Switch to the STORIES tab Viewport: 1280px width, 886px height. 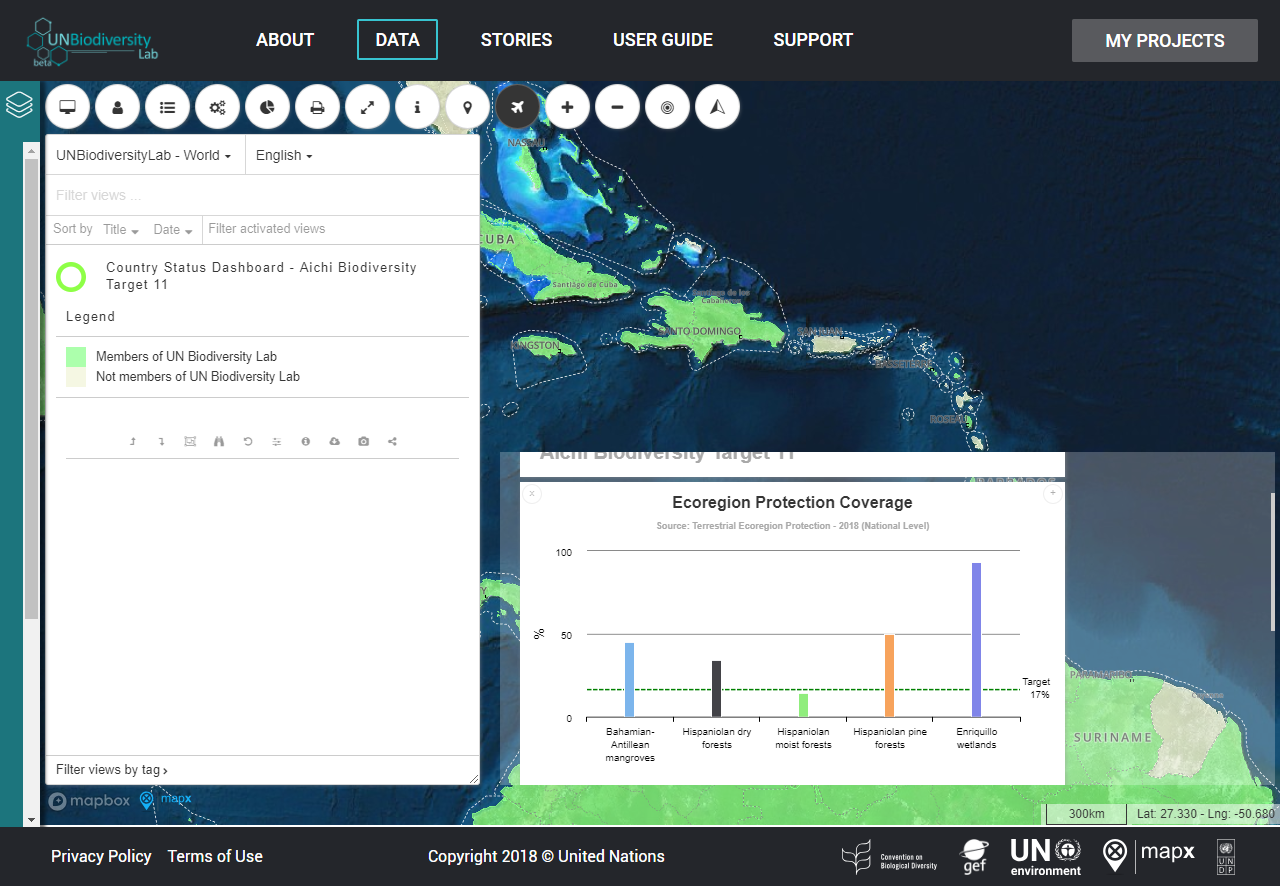pyautogui.click(x=516, y=40)
